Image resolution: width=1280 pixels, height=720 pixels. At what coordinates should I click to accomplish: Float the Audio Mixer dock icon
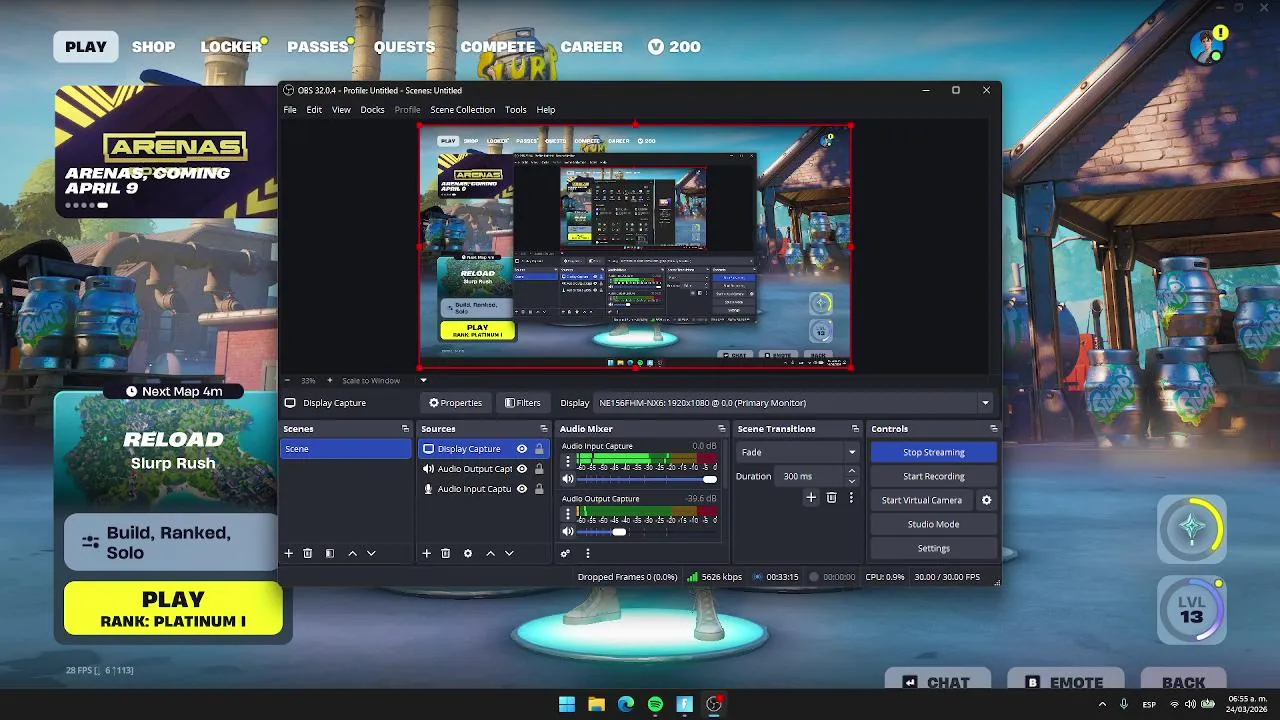tap(722, 429)
